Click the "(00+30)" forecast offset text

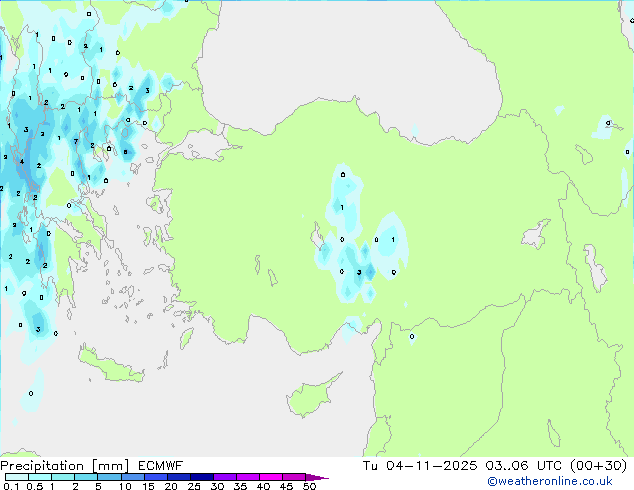tap(597, 465)
